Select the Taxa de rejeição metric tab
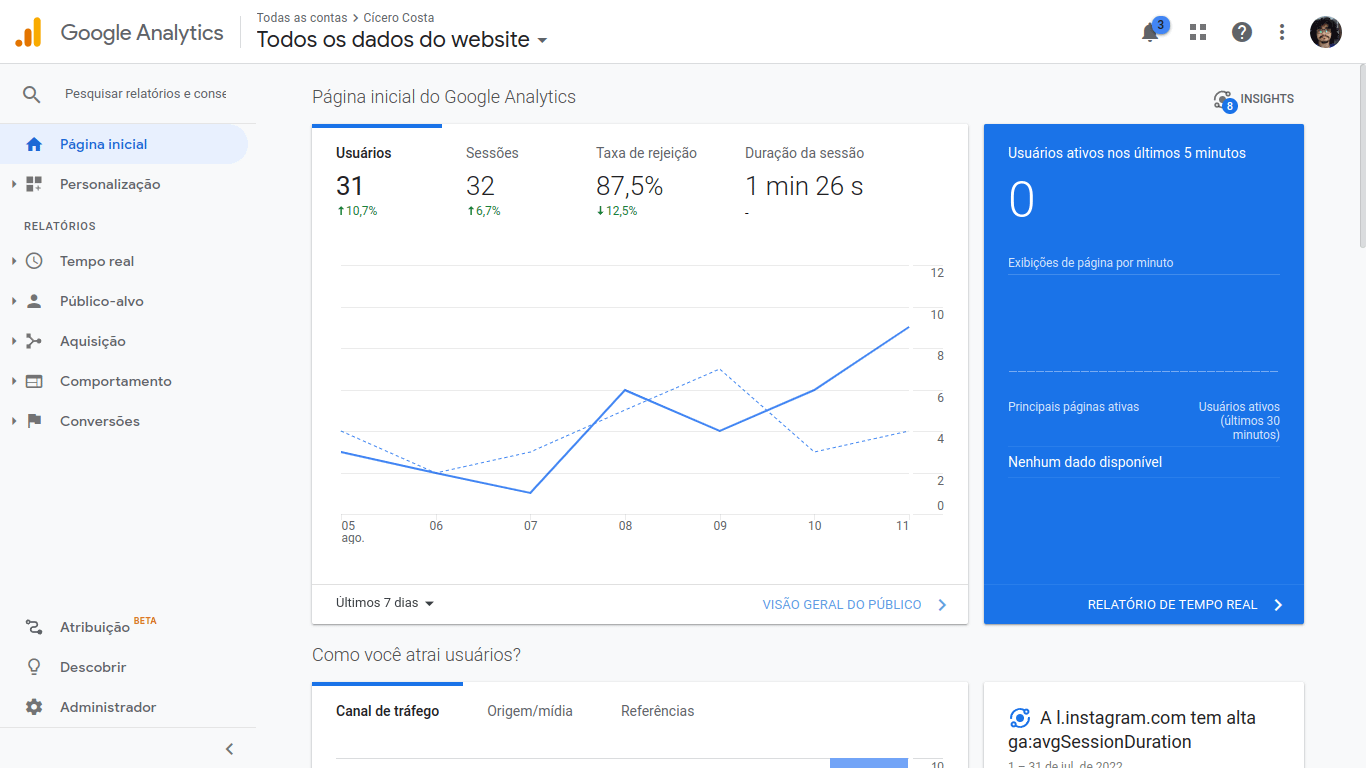 point(646,153)
